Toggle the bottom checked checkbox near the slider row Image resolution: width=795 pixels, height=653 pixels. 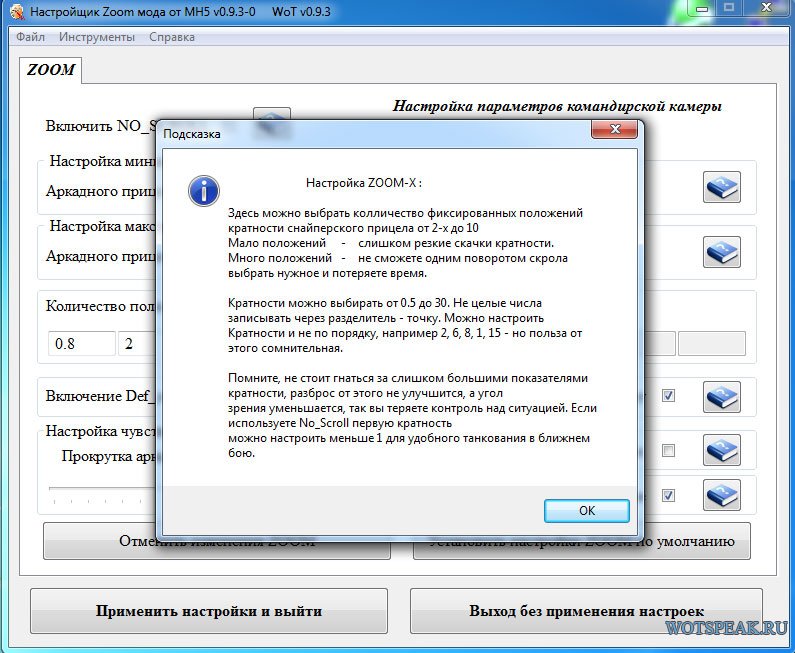coord(669,495)
